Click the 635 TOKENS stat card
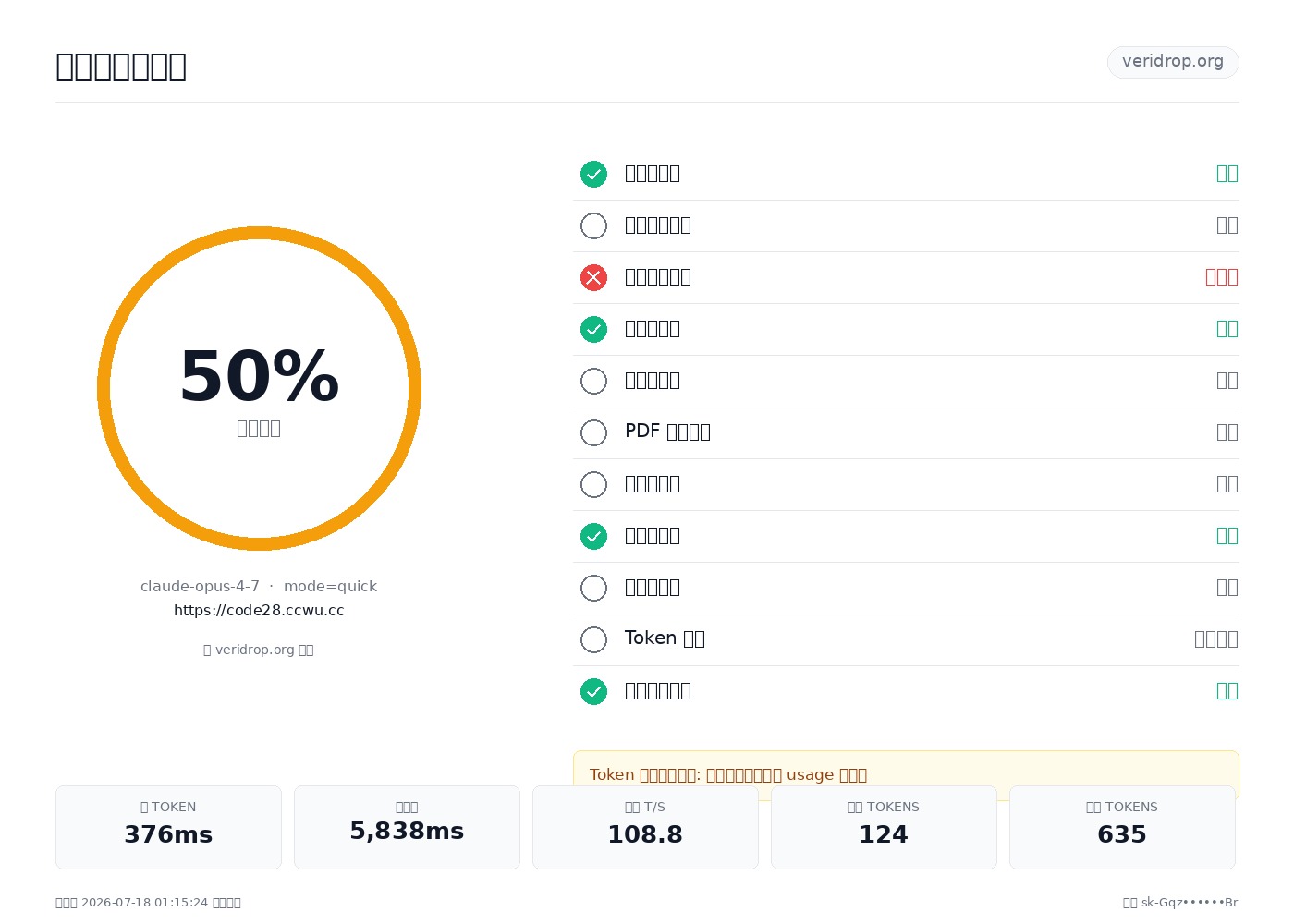Viewport: 1294px width, 924px height. tap(1122, 827)
